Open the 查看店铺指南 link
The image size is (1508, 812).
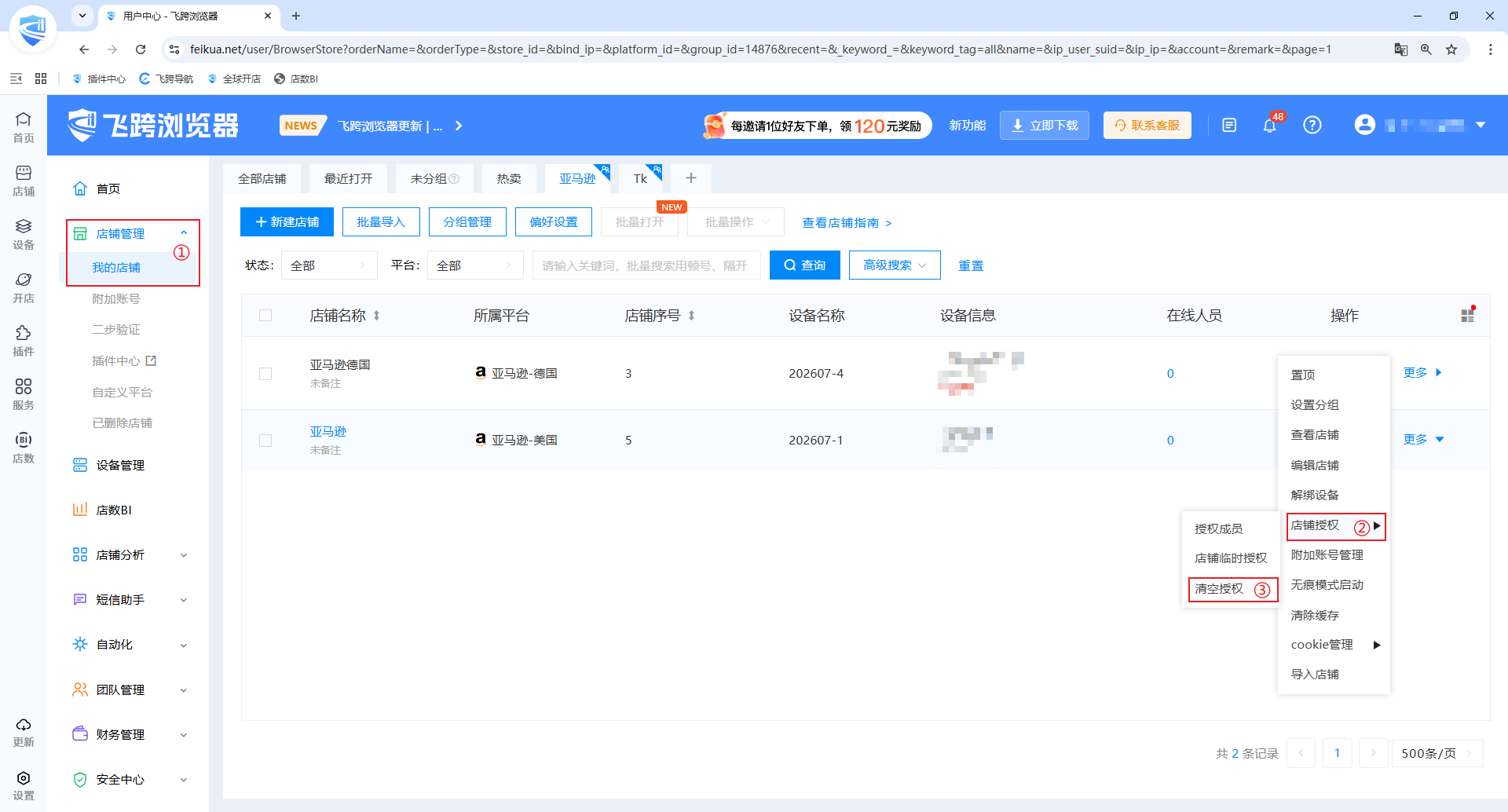(847, 223)
